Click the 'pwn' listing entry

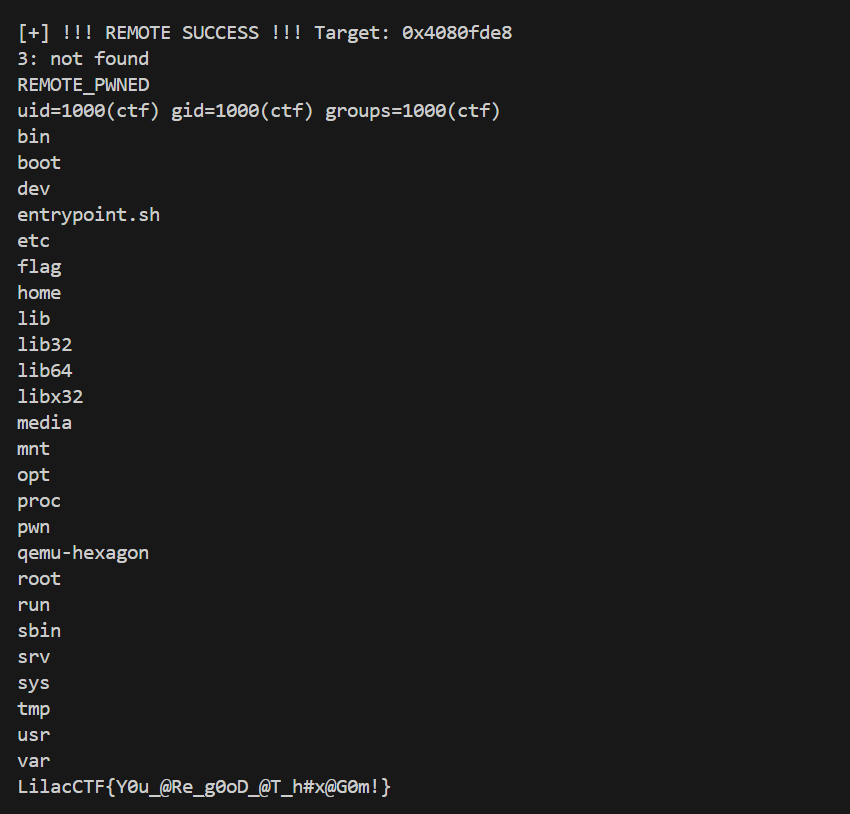coord(33,527)
